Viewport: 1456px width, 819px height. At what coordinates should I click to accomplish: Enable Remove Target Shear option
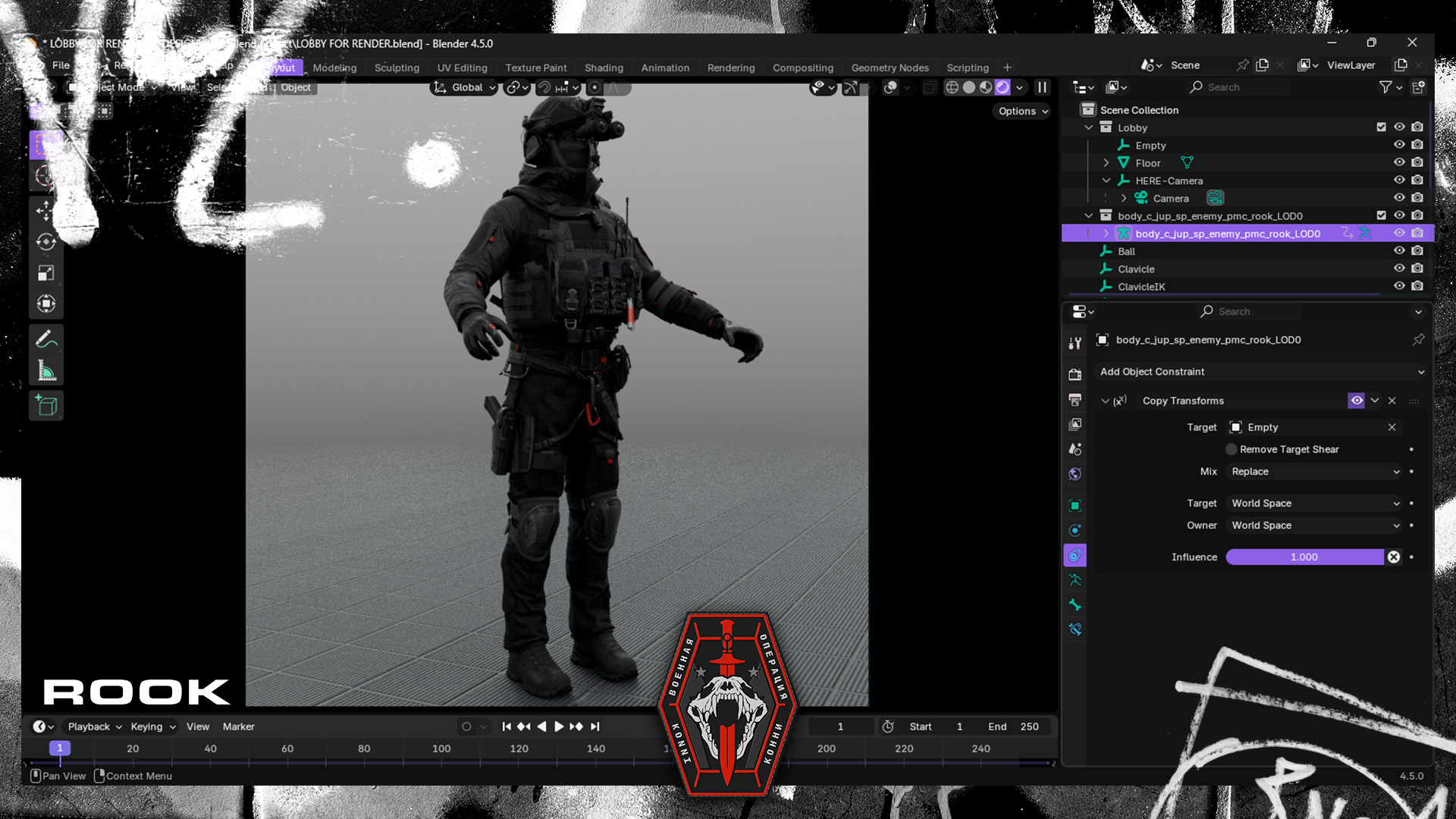point(1232,450)
